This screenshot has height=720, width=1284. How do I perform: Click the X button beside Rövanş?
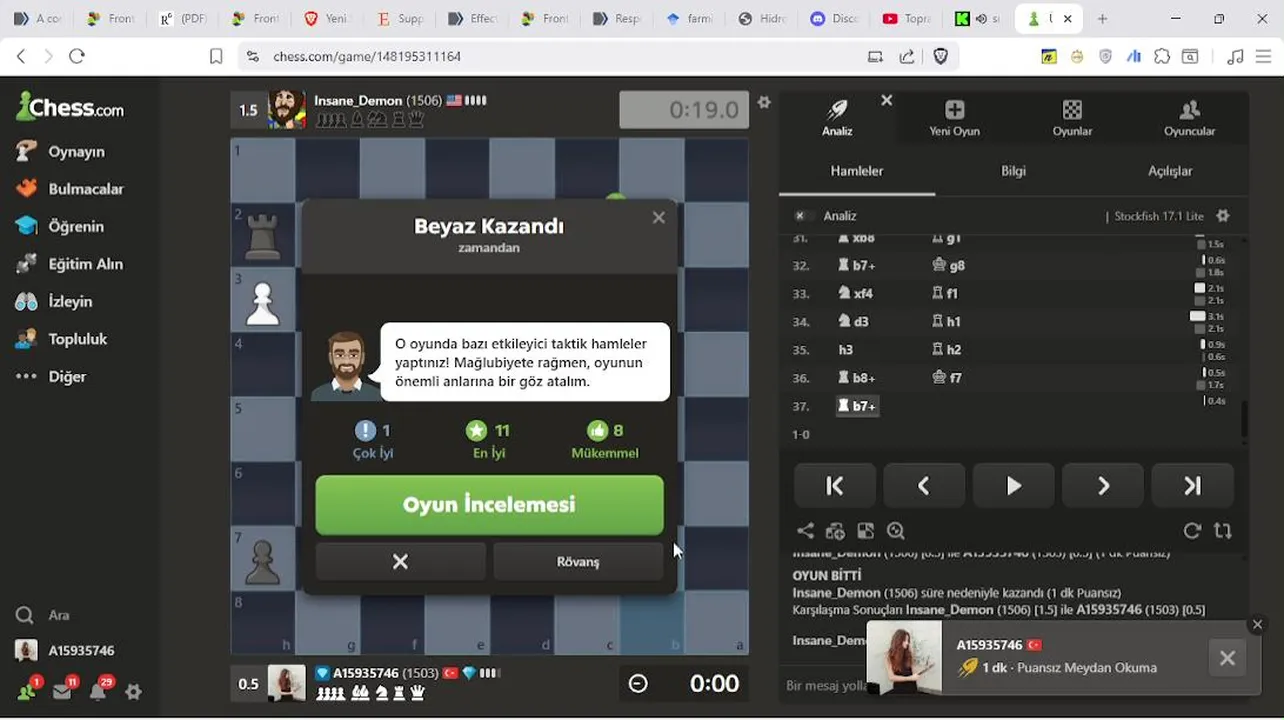[x=400, y=562]
